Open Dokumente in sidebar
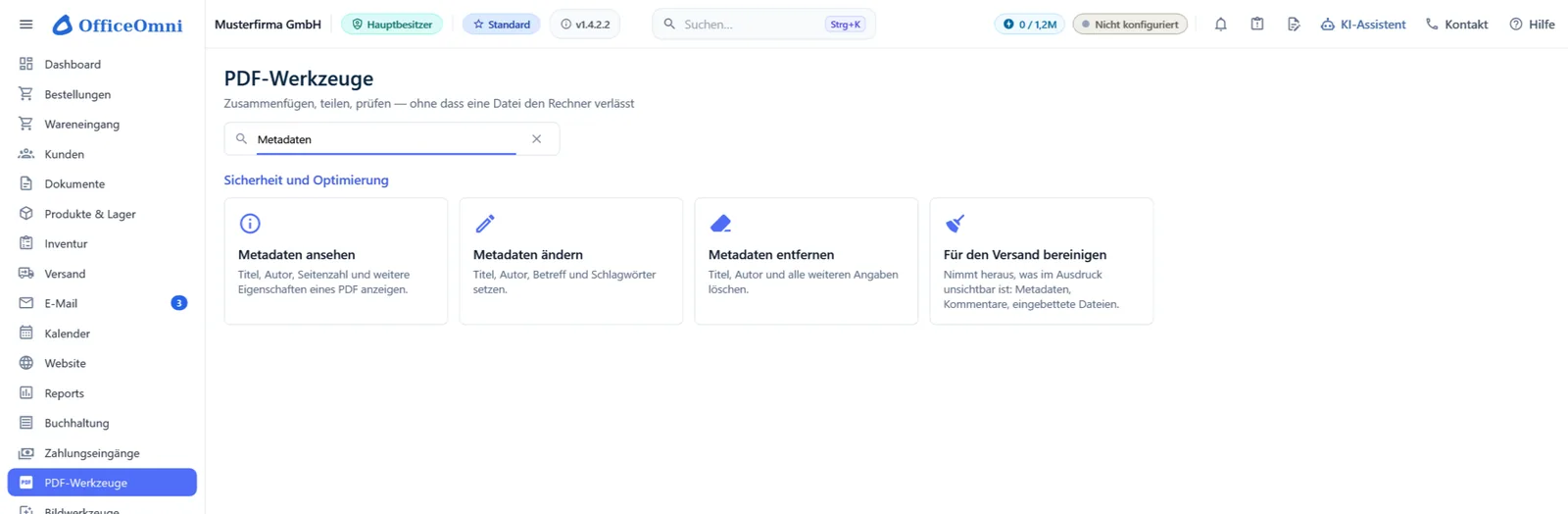 tap(102, 184)
